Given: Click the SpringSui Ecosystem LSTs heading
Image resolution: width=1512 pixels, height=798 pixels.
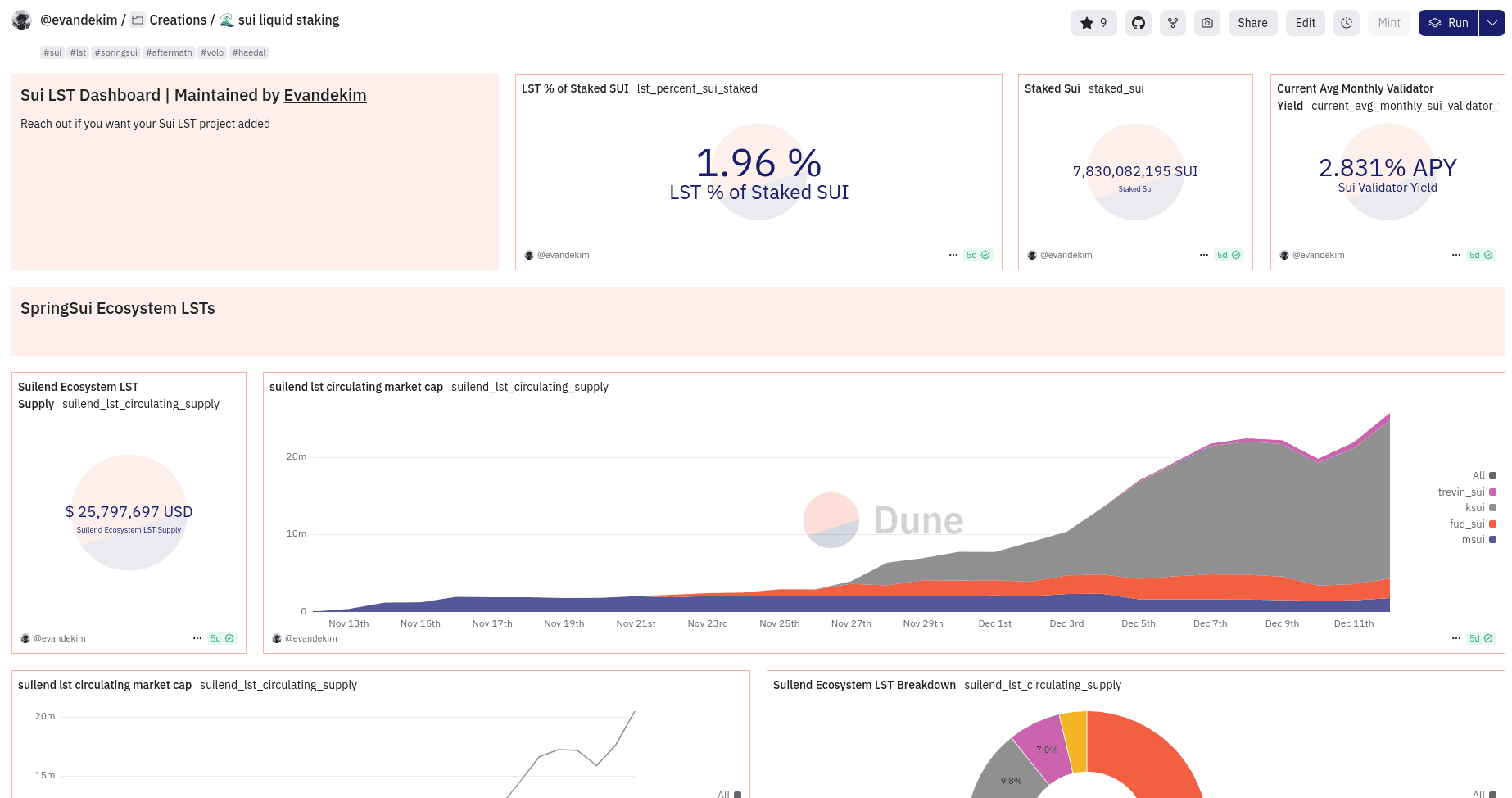Looking at the screenshot, I should click(118, 308).
